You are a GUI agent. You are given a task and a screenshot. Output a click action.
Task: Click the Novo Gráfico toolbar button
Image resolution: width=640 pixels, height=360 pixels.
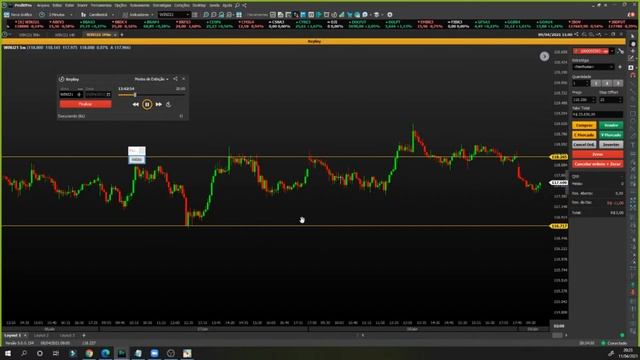(x=18, y=15)
